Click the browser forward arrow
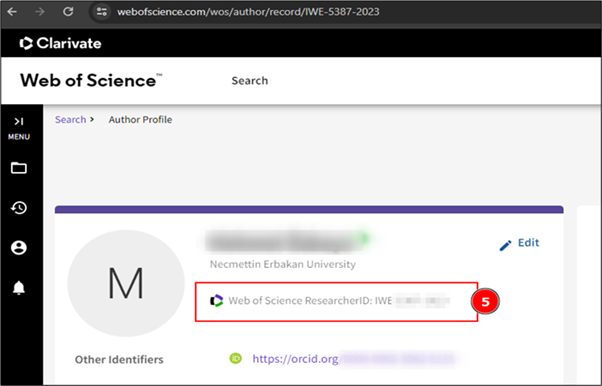602x386 pixels. tap(40, 12)
